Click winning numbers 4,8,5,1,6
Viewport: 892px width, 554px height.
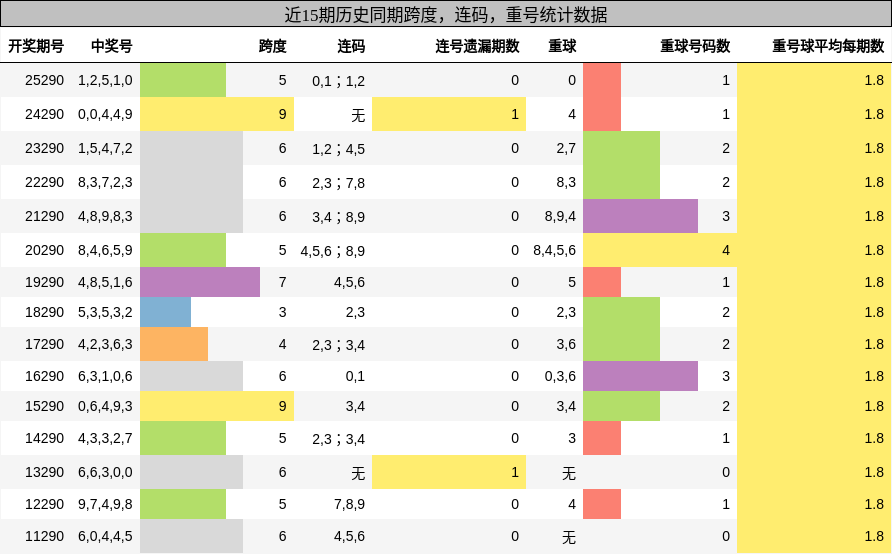(x=105, y=282)
